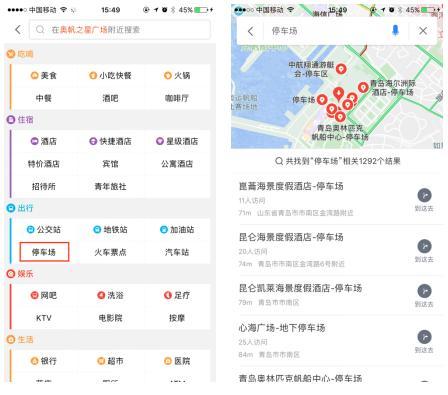
Task: Go back from the nearby search screen
Action: [x=18, y=30]
